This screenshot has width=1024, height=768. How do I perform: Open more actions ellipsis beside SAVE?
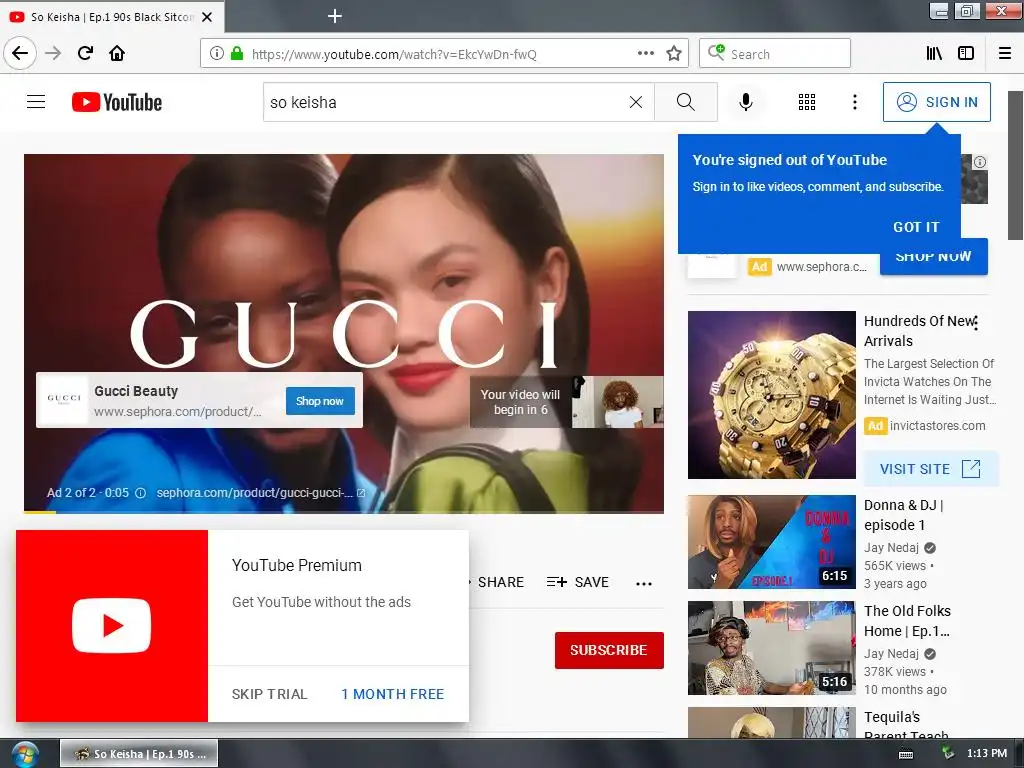click(x=644, y=583)
